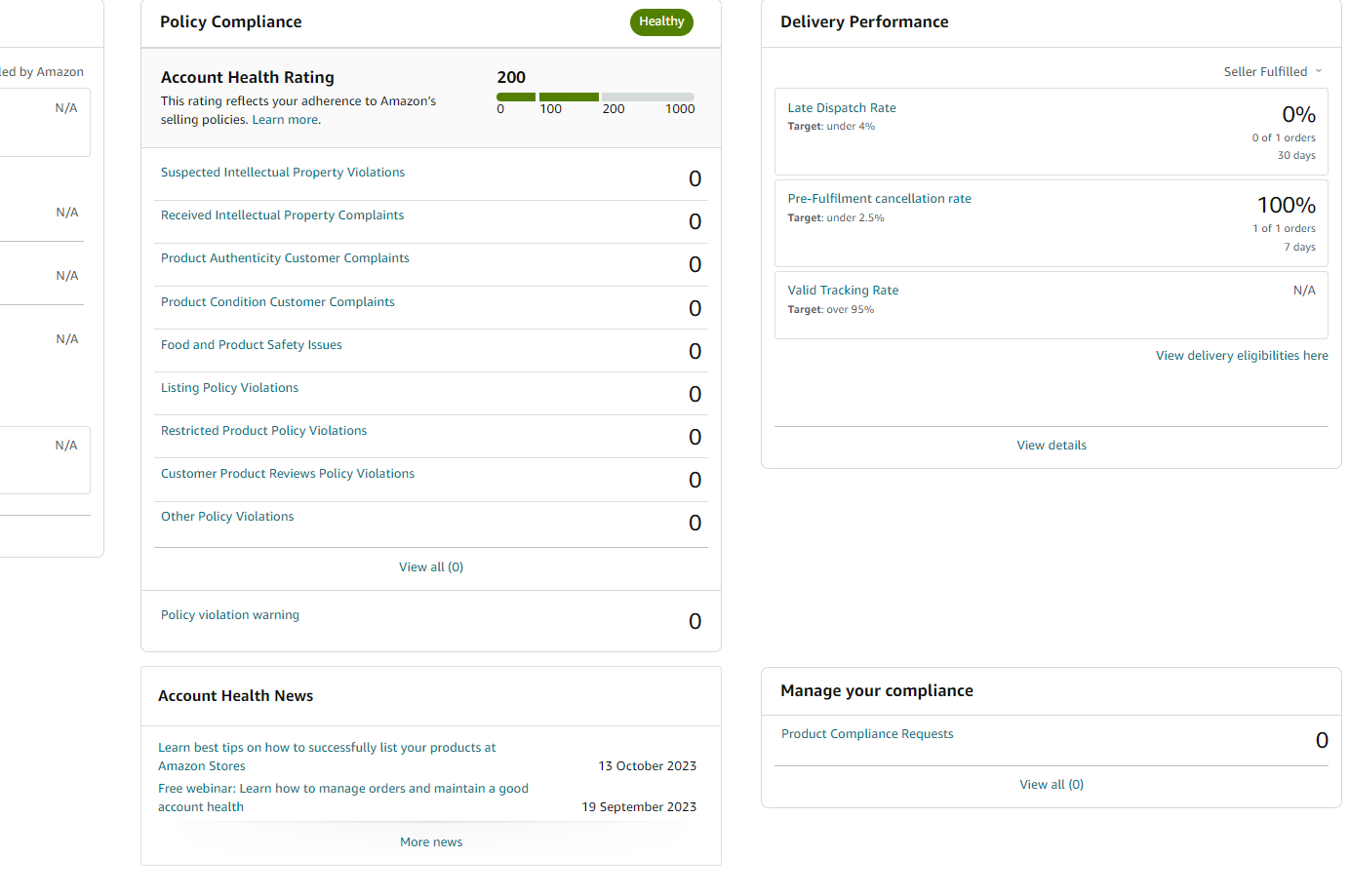Open Restricted Product Policy Violations
The image size is (1350, 896).
pyautogui.click(x=264, y=431)
